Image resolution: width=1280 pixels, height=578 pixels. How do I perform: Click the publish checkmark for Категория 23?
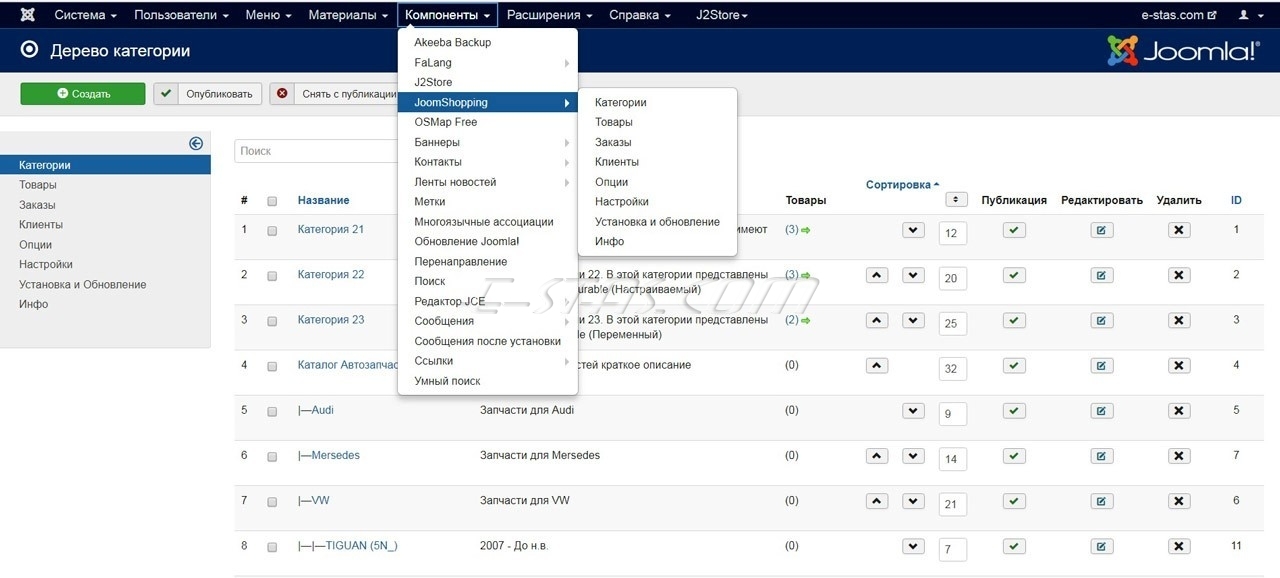(x=1014, y=320)
